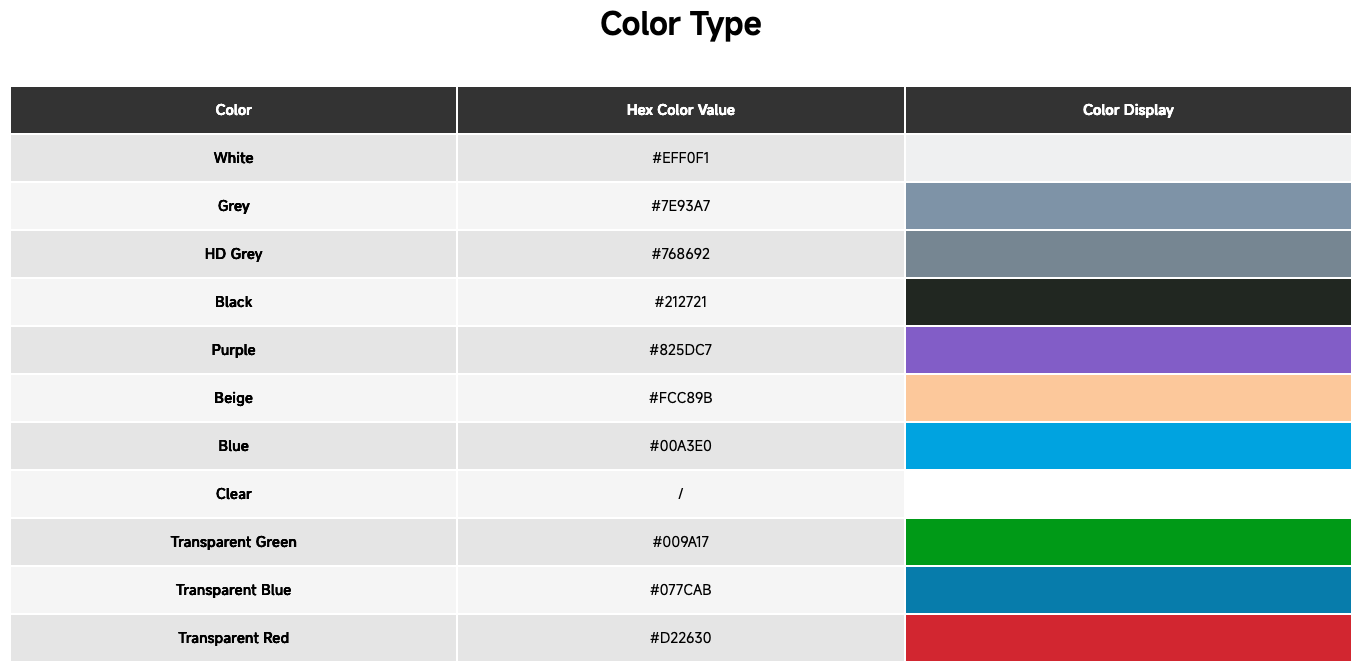Select the black color display bar
Image resolution: width=1362 pixels, height=670 pixels.
[1128, 302]
